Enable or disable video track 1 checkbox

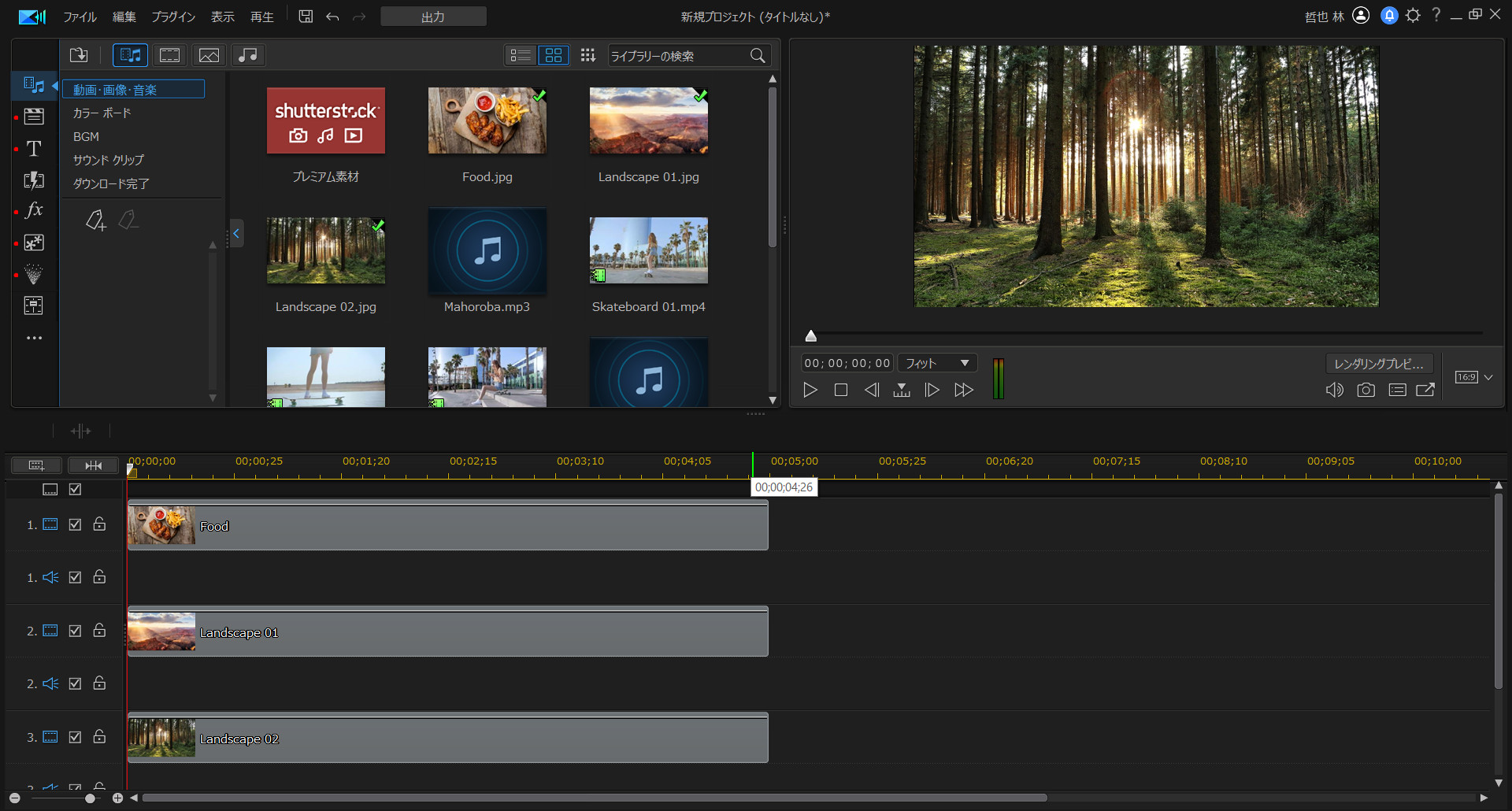point(75,524)
